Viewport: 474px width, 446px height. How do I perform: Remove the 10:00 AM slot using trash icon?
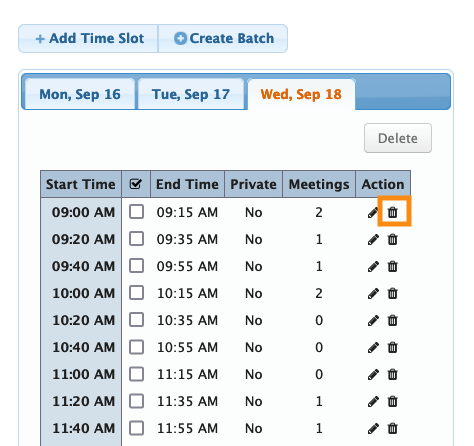click(x=393, y=293)
